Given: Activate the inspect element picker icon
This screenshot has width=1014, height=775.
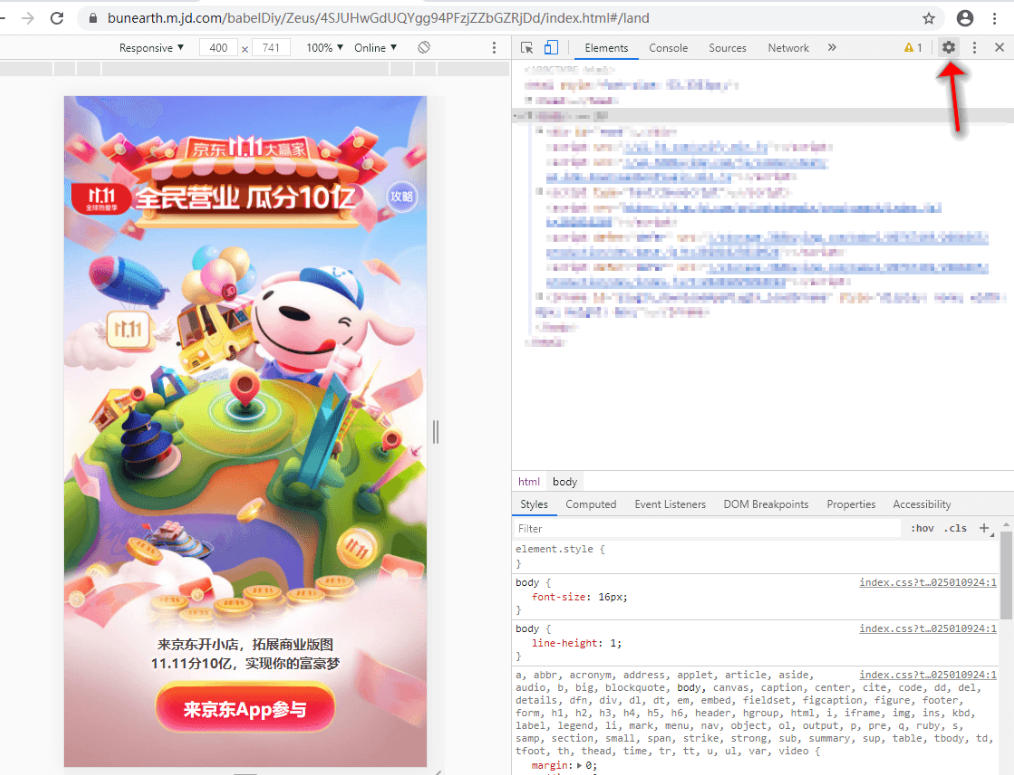Looking at the screenshot, I should click(527, 47).
